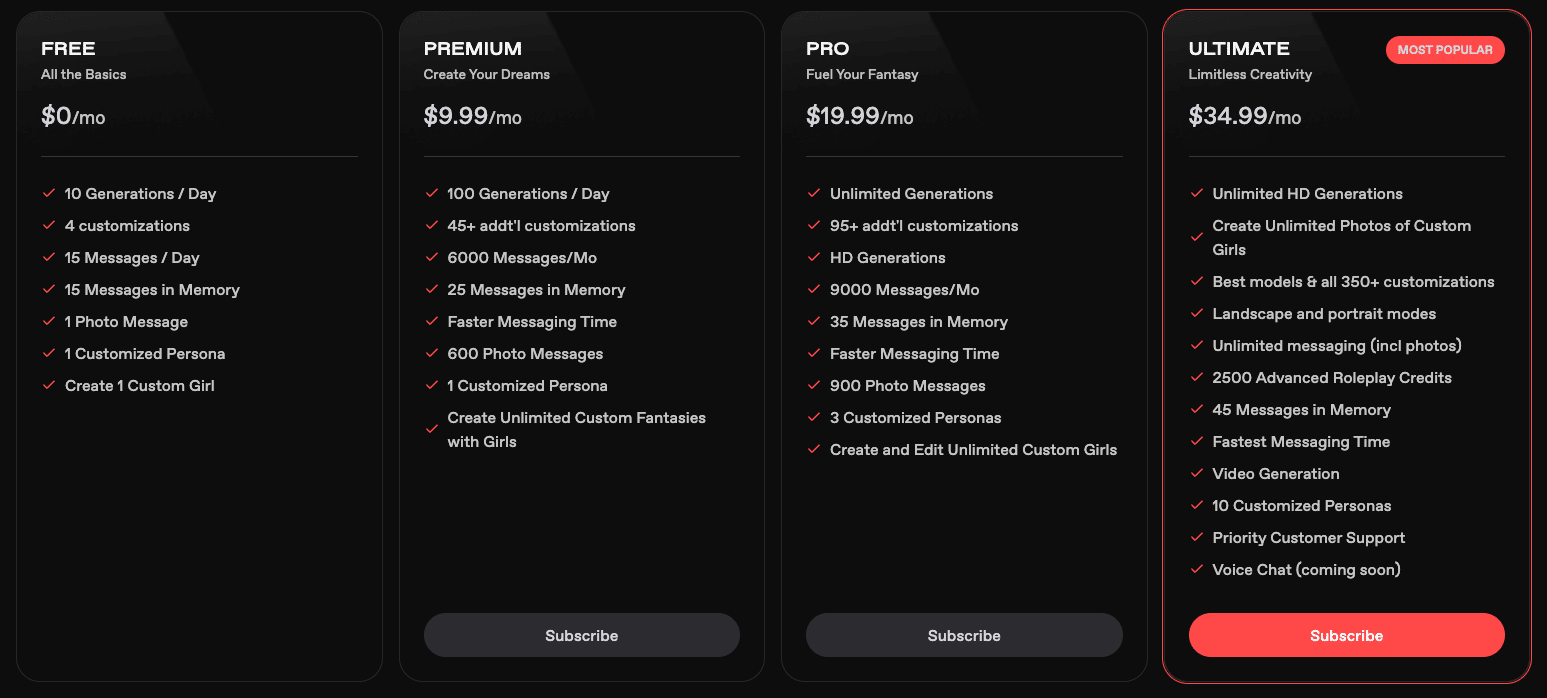Click the FREE plan title
Image resolution: width=1547 pixels, height=698 pixels.
(x=68, y=49)
